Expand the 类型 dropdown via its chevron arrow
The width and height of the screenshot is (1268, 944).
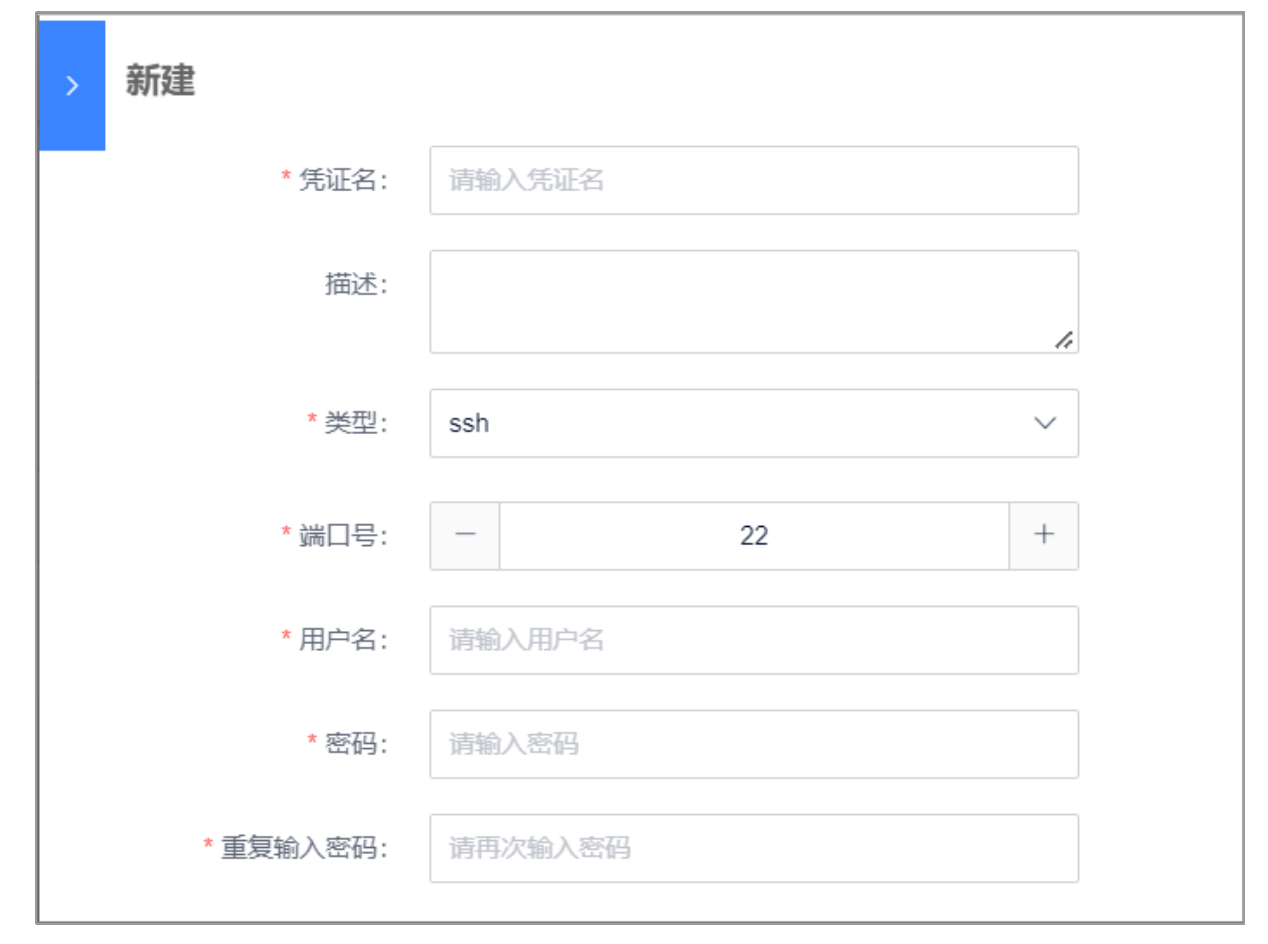1044,423
